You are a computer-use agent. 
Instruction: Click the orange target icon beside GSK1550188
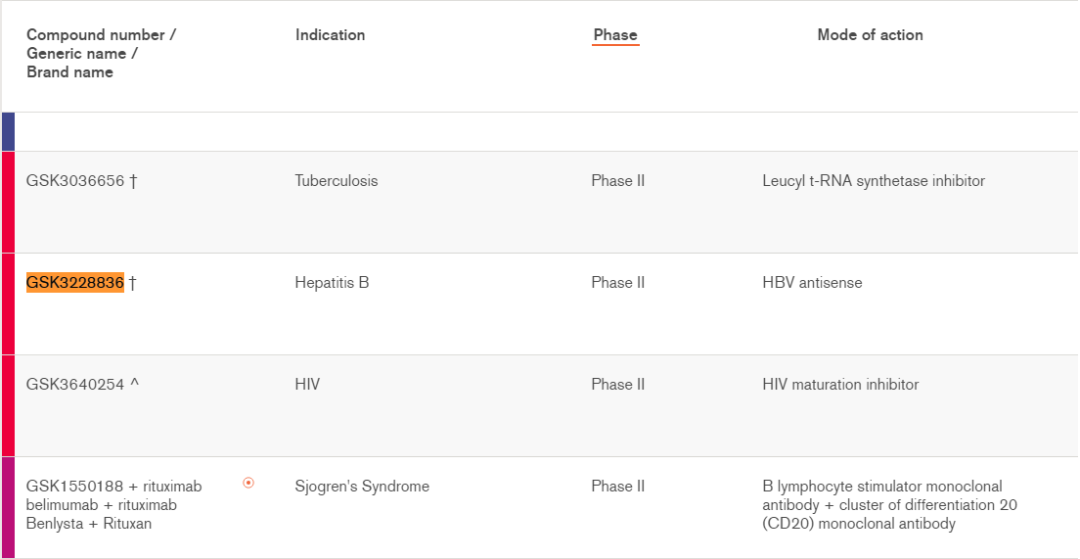249,483
